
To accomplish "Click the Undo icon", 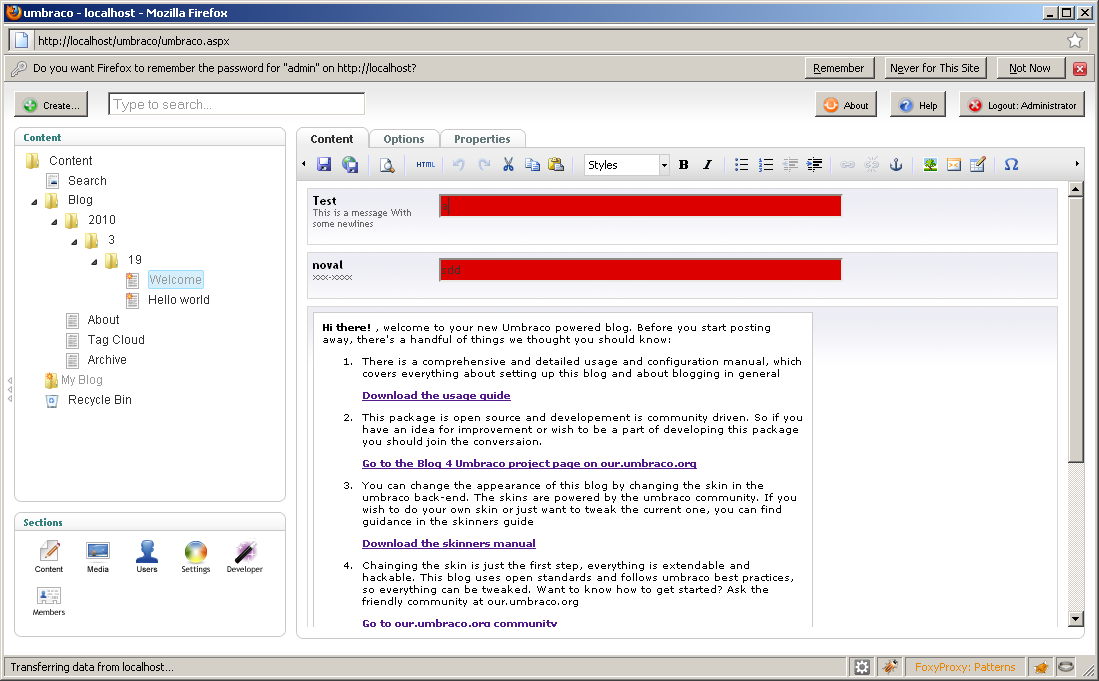I will click(x=458, y=165).
